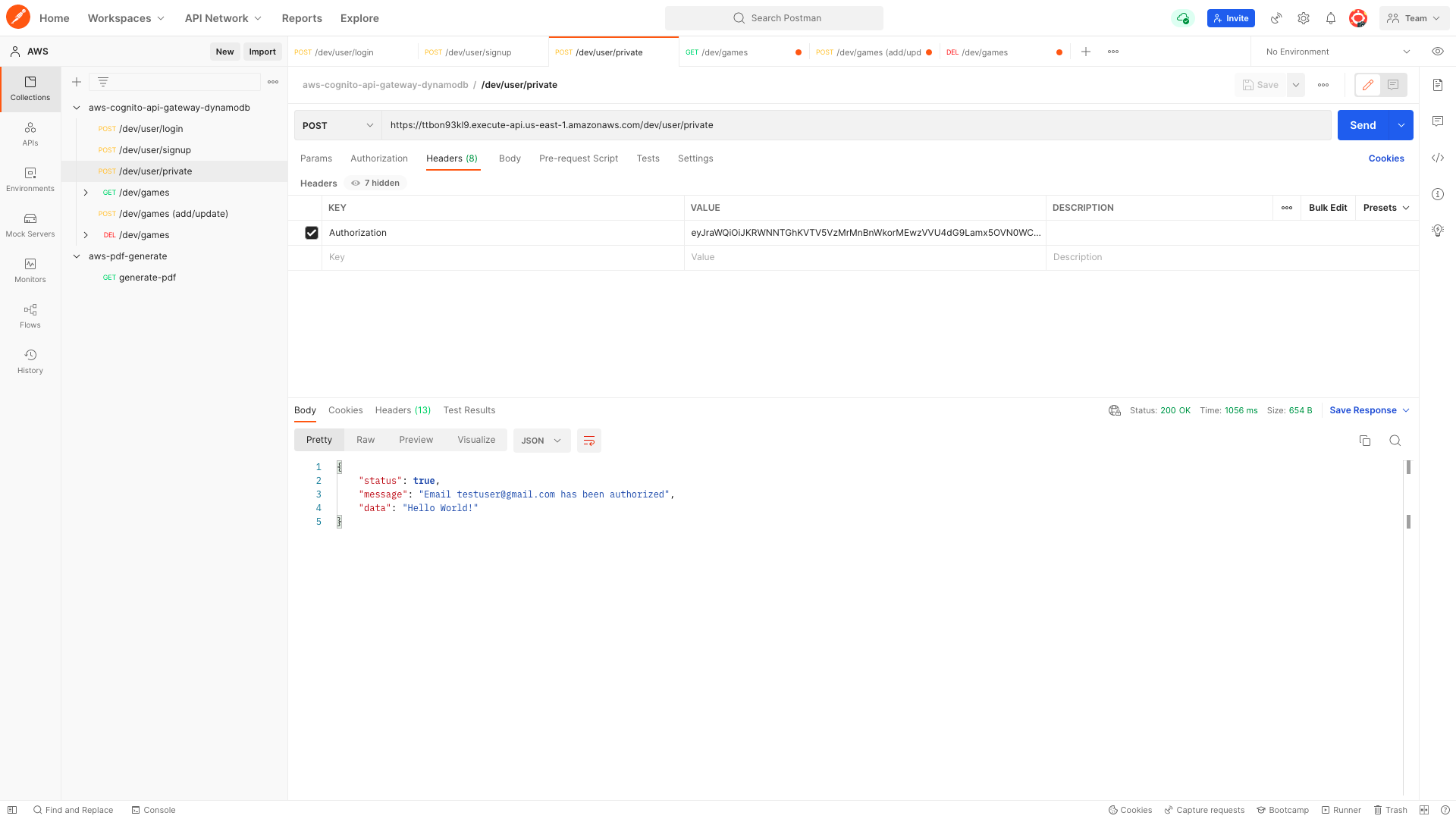Copy response body with copy icon
The image size is (1456, 819).
pos(1364,441)
